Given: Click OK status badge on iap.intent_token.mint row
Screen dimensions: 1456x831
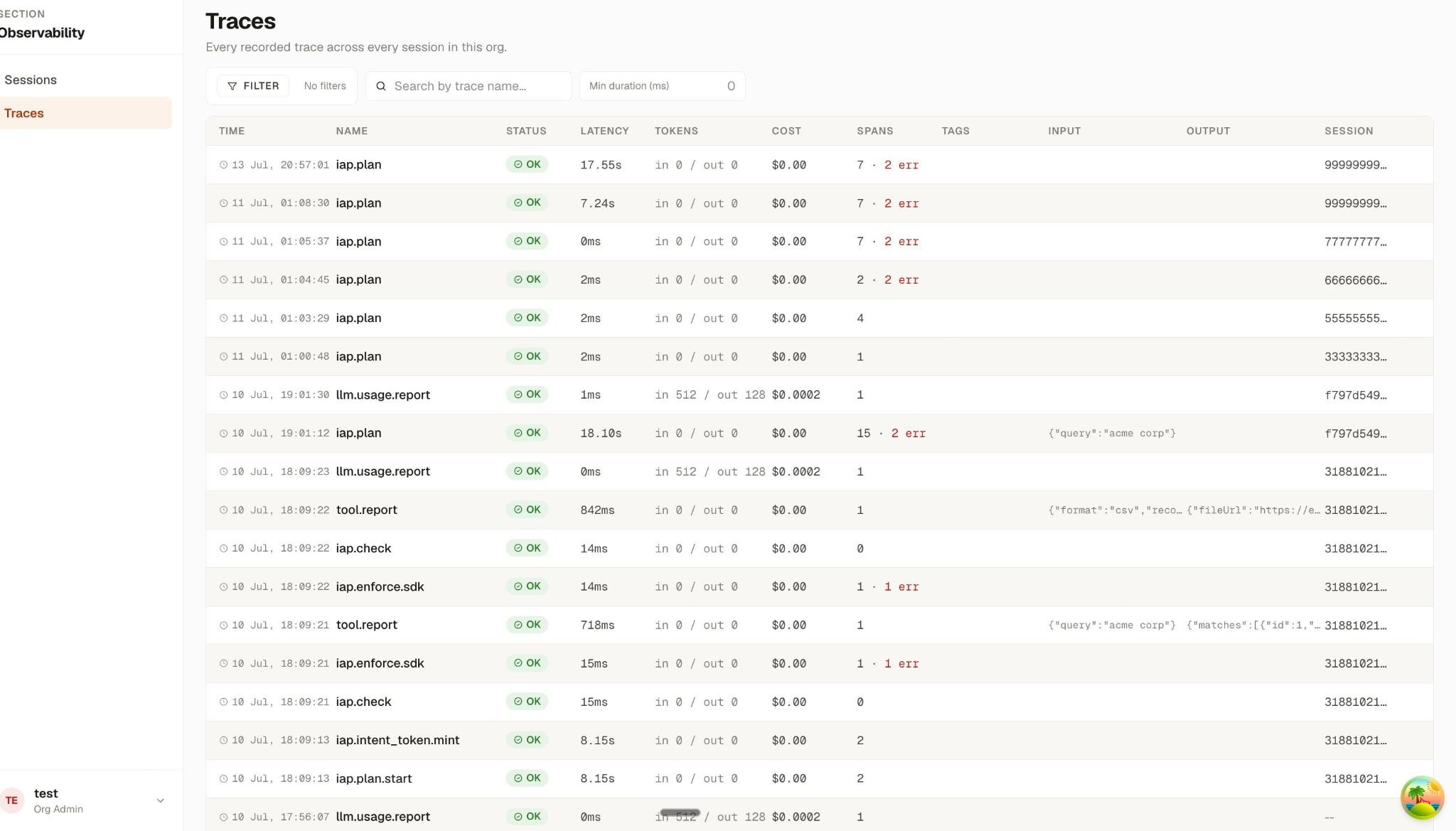Looking at the screenshot, I should point(527,740).
